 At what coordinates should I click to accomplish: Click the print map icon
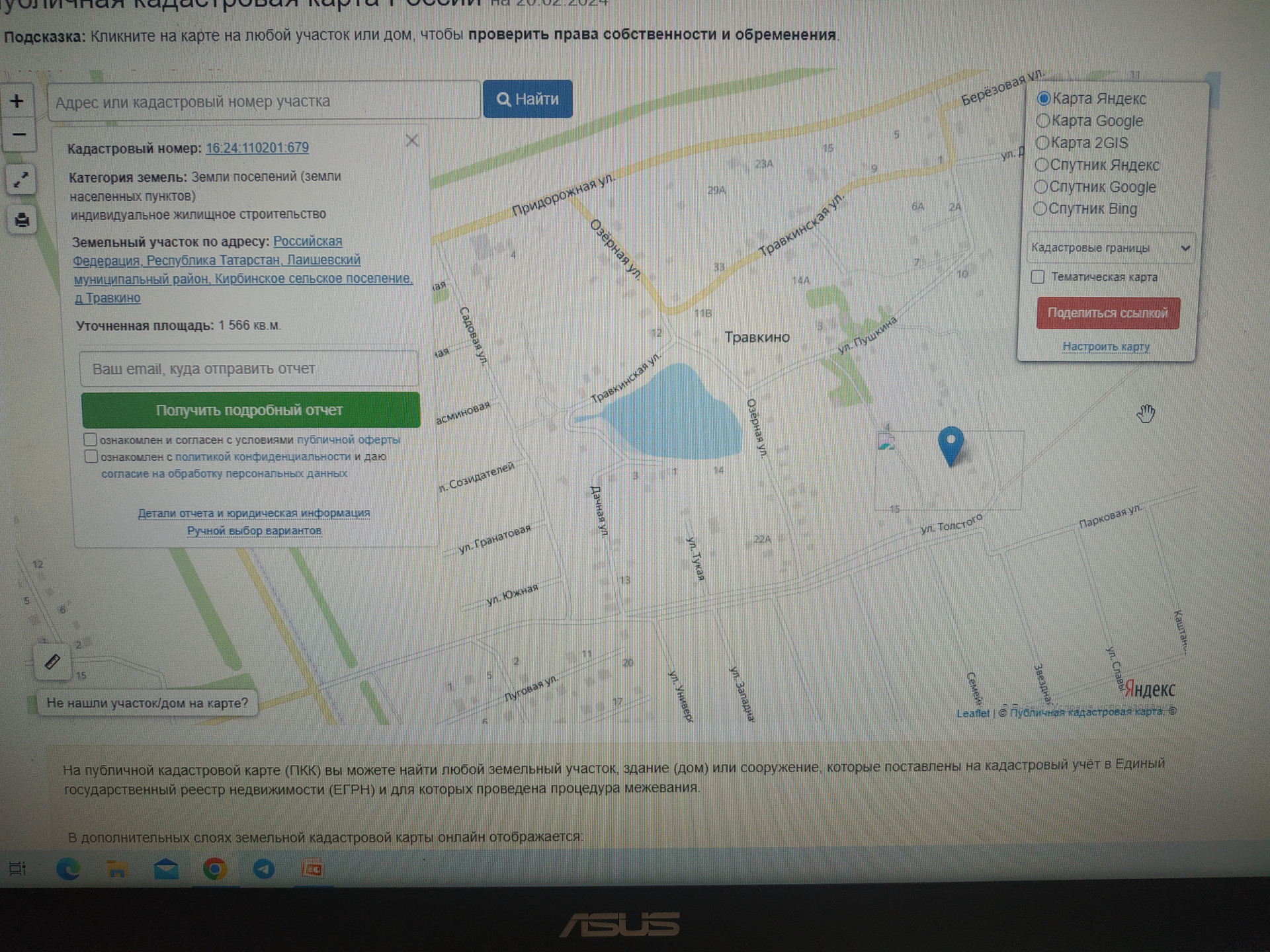[22, 219]
